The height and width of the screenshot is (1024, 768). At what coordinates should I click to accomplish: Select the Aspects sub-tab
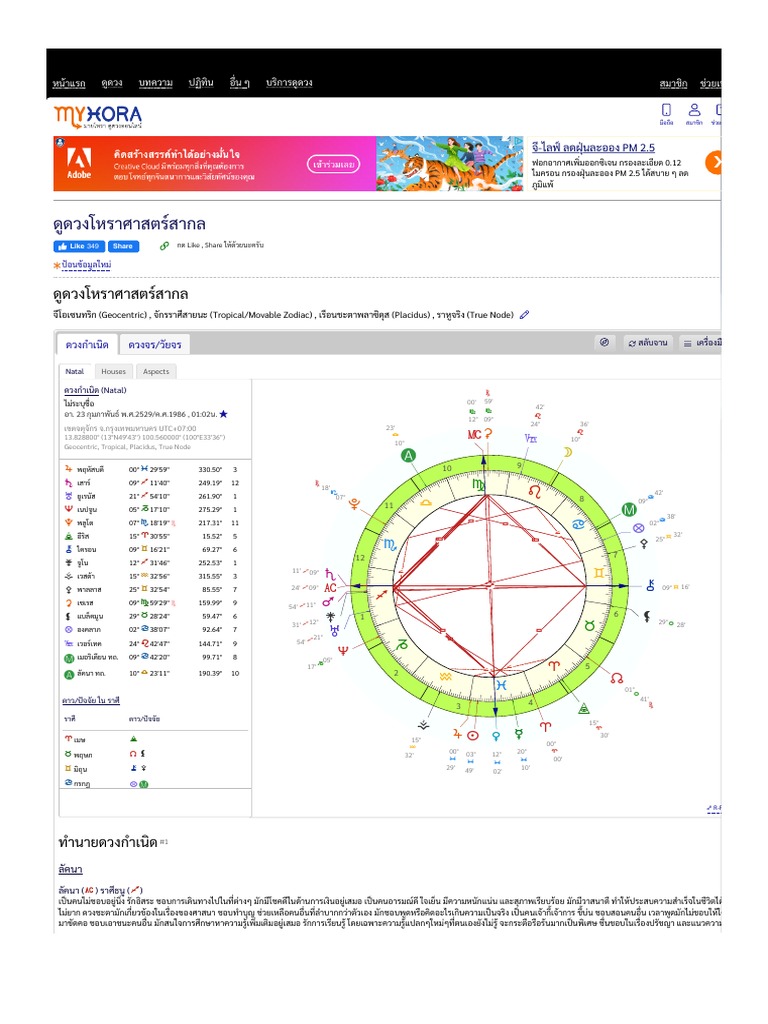(x=156, y=371)
